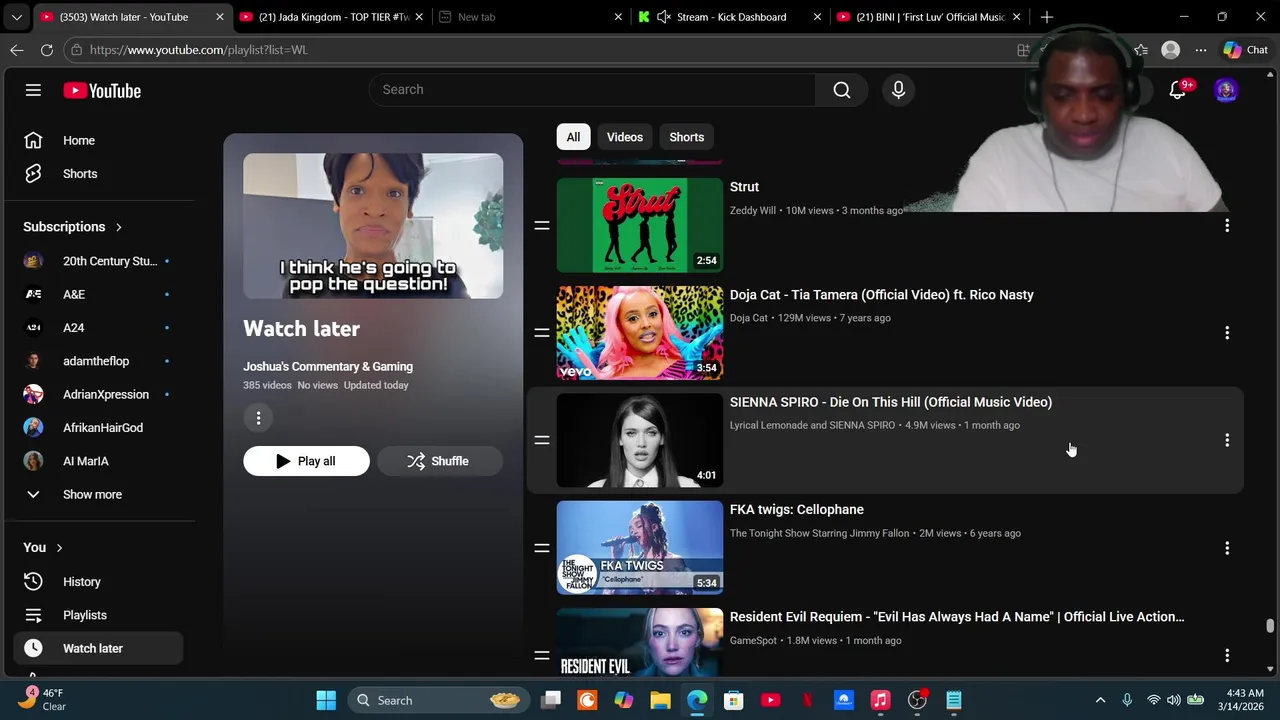Viewport: 1280px width, 720px height.
Task: Open the browser Settings and more menu
Action: click(x=1200, y=50)
